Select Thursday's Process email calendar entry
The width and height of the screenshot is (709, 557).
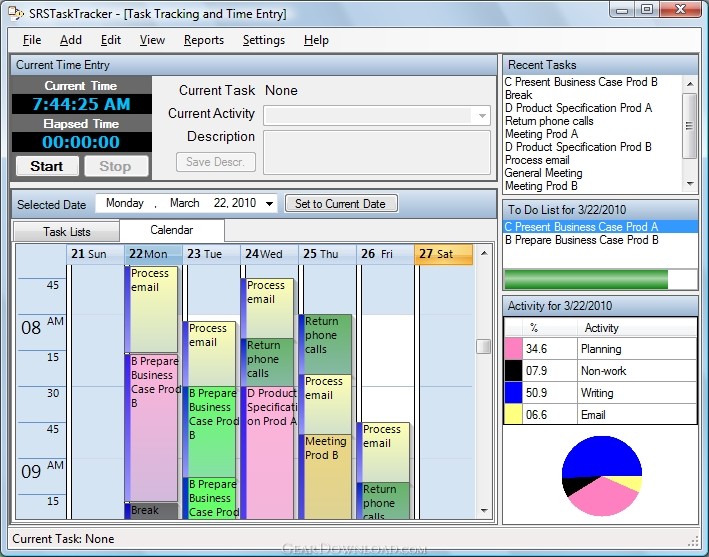pos(326,404)
